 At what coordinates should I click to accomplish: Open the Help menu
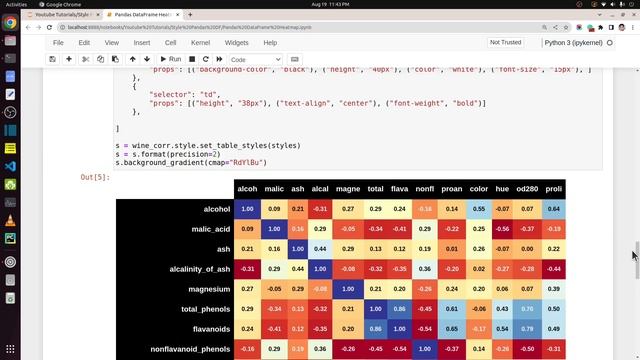point(270,43)
